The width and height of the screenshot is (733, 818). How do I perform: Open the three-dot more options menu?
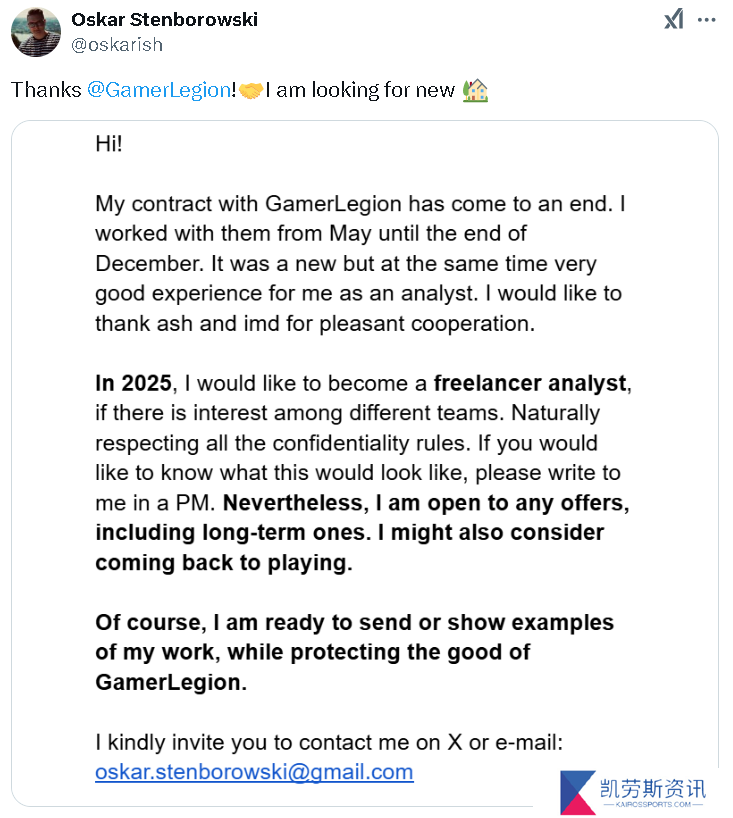point(706,20)
